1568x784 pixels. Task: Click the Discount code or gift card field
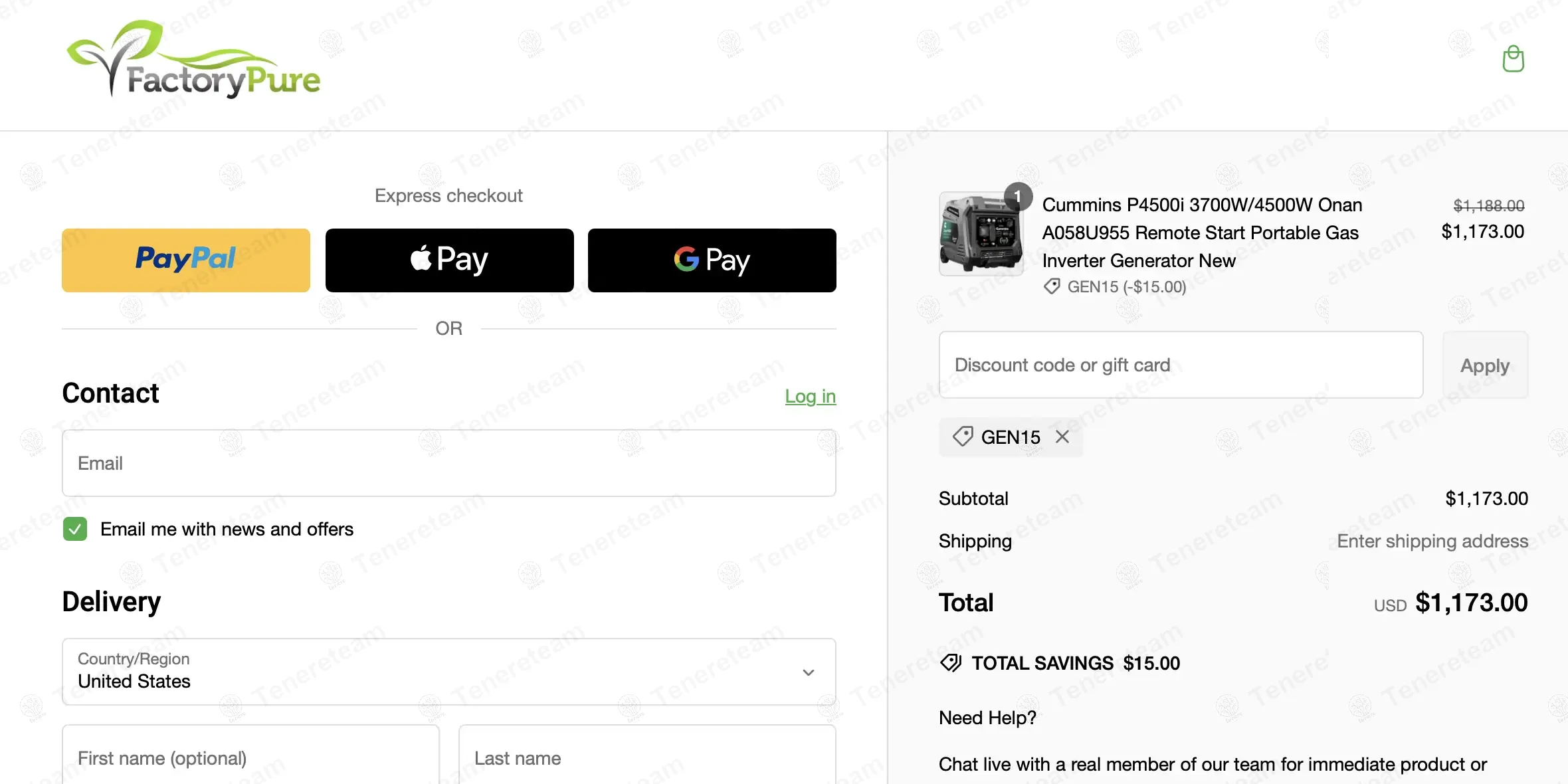(1180, 365)
